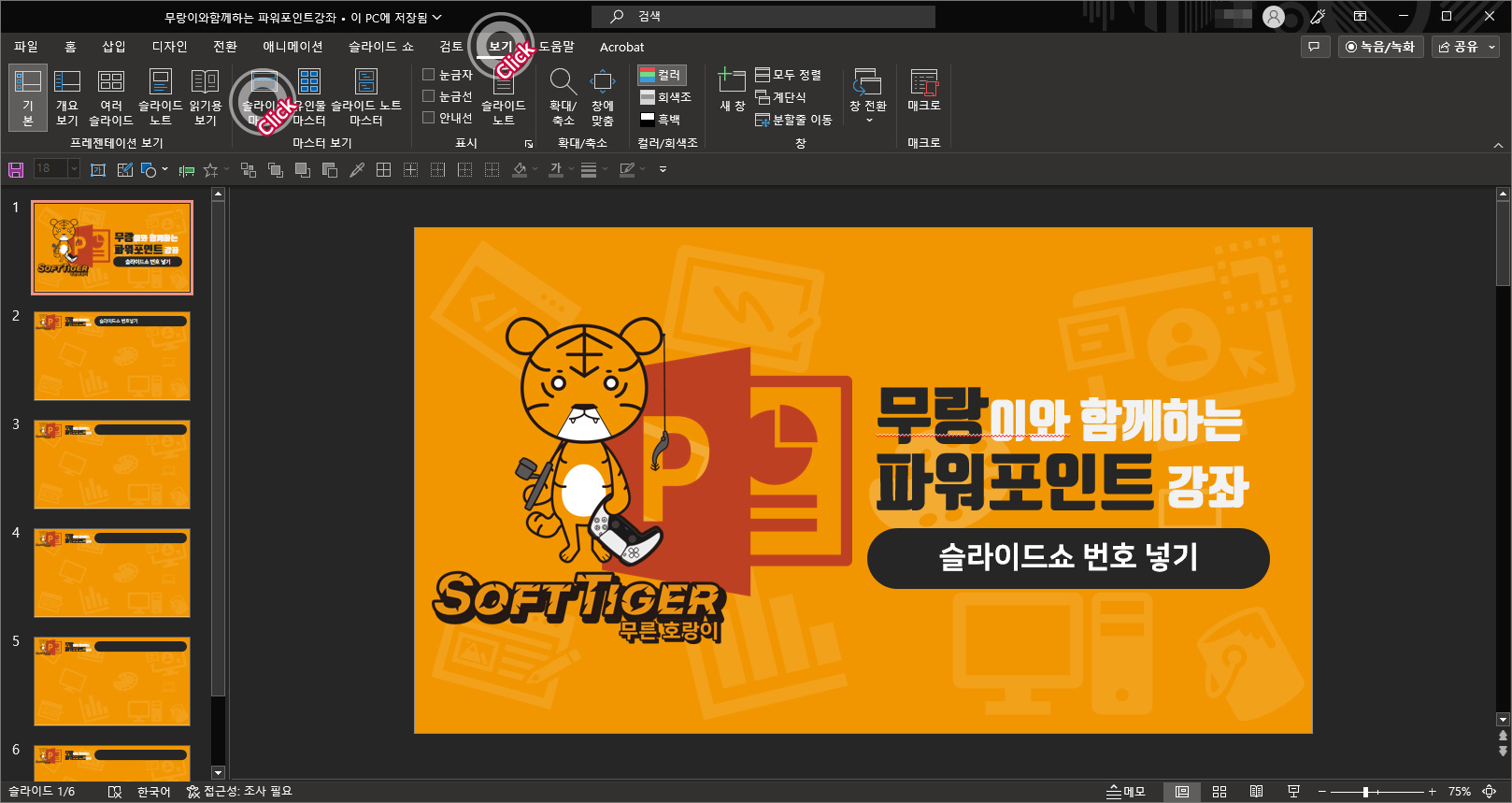Image resolution: width=1512 pixels, height=803 pixels.
Task: Click the align objects icon in quick toolbar
Action: pos(187,169)
